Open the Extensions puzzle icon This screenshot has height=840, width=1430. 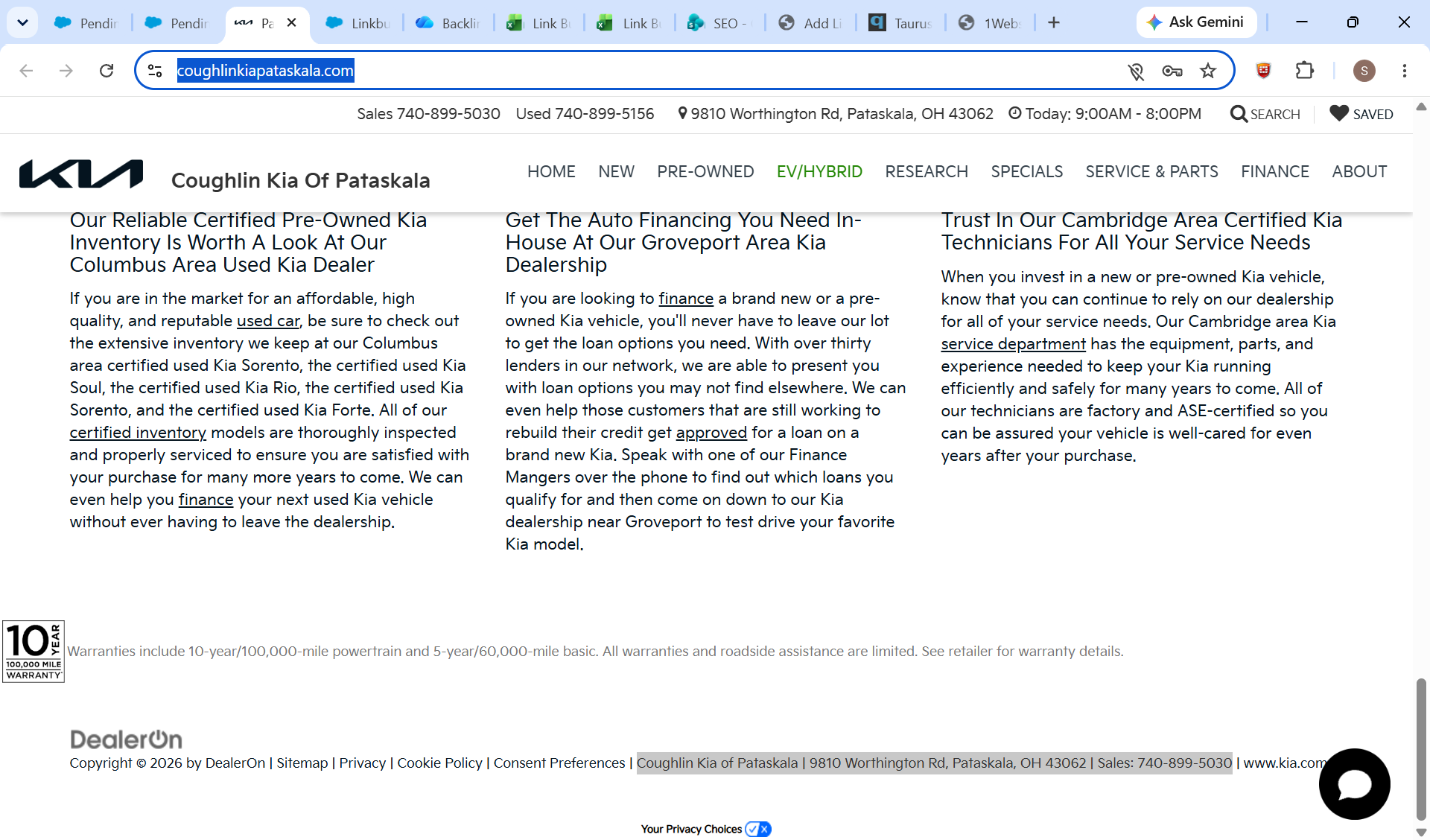[x=1305, y=71]
